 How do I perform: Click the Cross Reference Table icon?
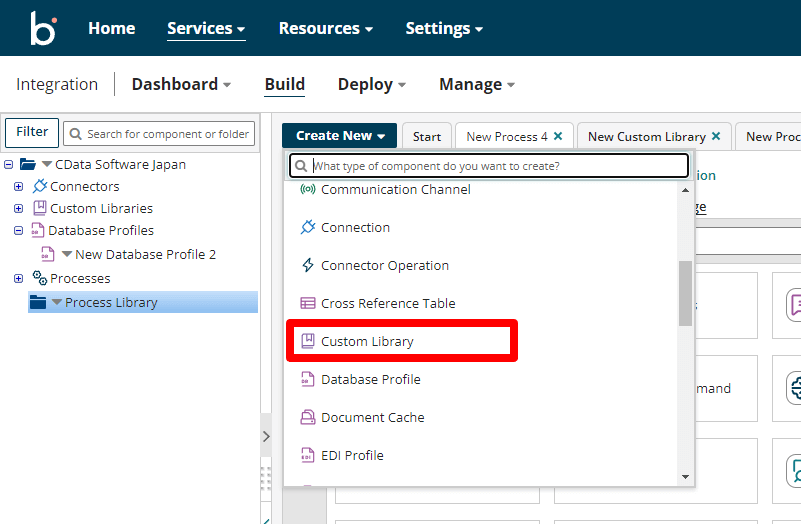pyautogui.click(x=308, y=304)
